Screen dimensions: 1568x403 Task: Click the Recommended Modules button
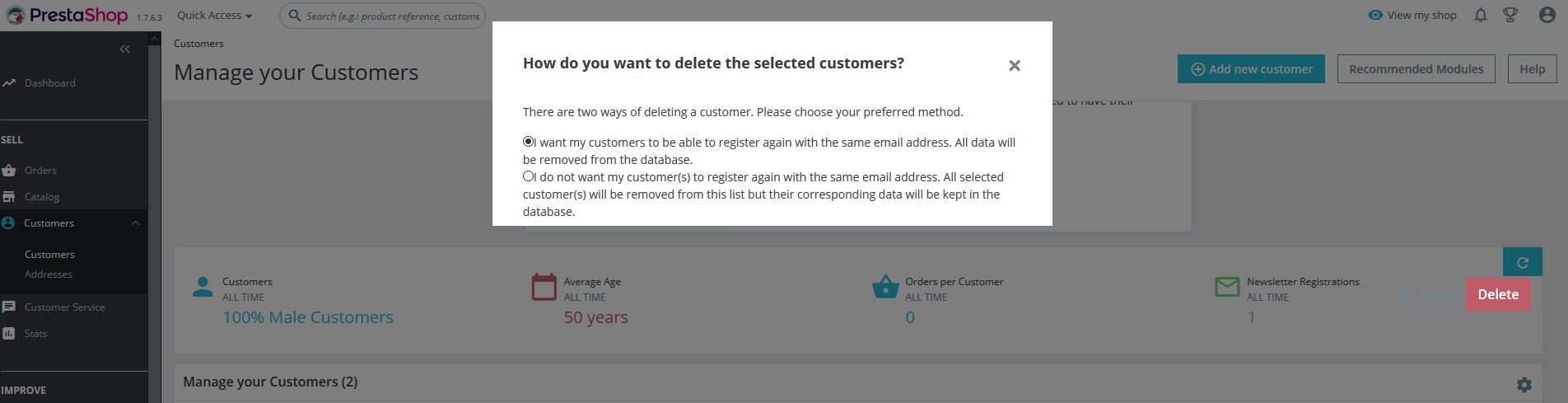[1415, 69]
